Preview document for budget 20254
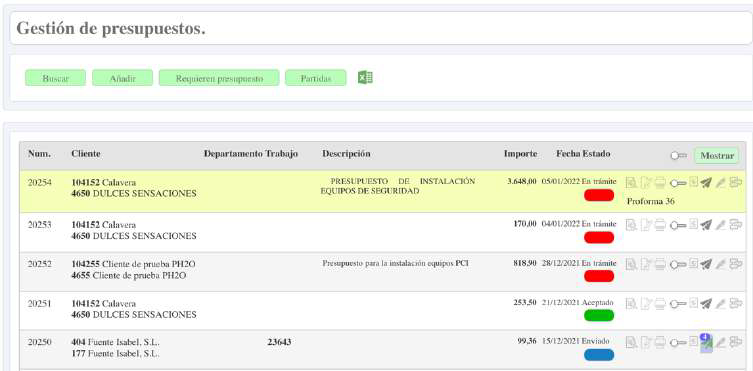This screenshot has height=371, width=753. pyautogui.click(x=631, y=182)
